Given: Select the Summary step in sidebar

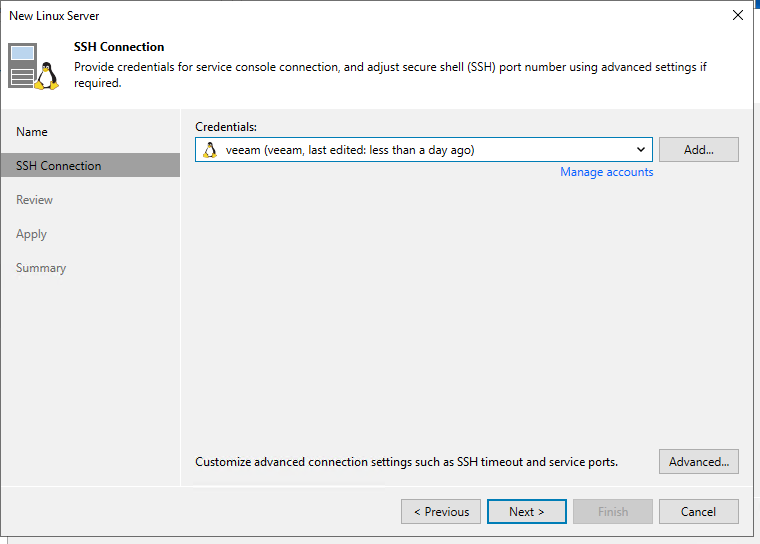Looking at the screenshot, I should (x=41, y=268).
